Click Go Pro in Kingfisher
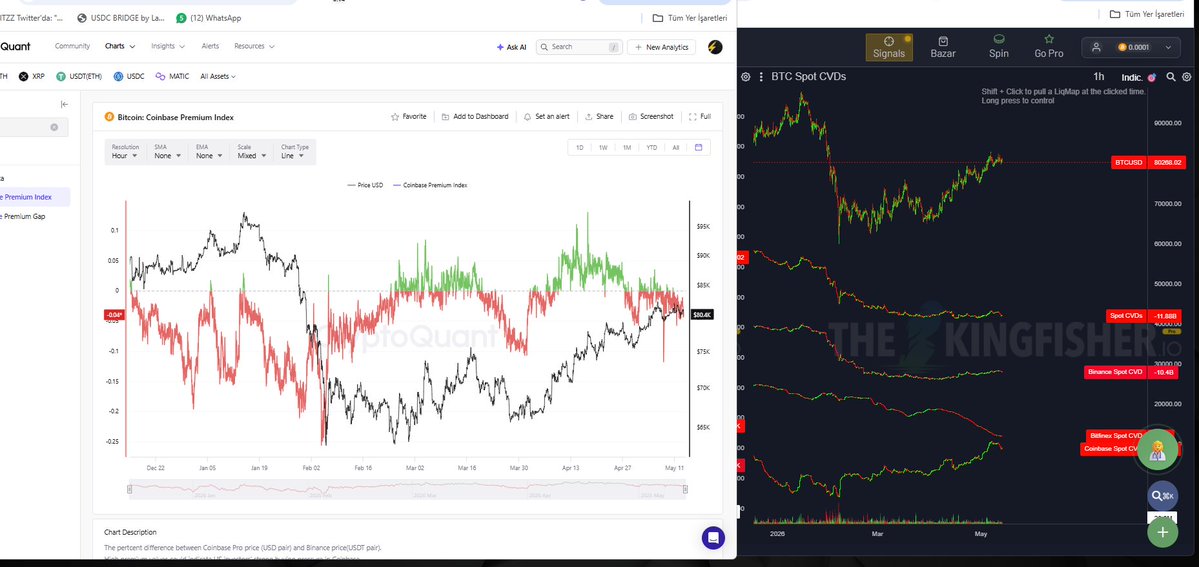 [1048, 47]
